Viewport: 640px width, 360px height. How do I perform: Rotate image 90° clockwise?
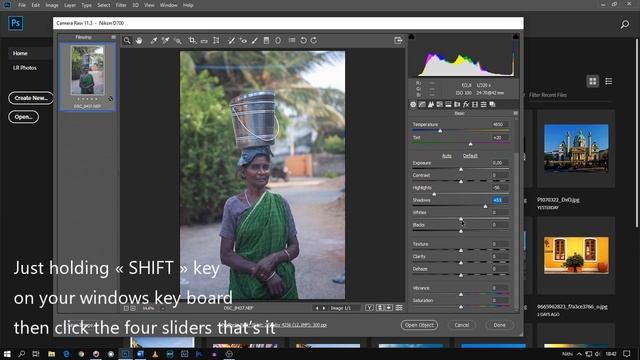pos(314,40)
